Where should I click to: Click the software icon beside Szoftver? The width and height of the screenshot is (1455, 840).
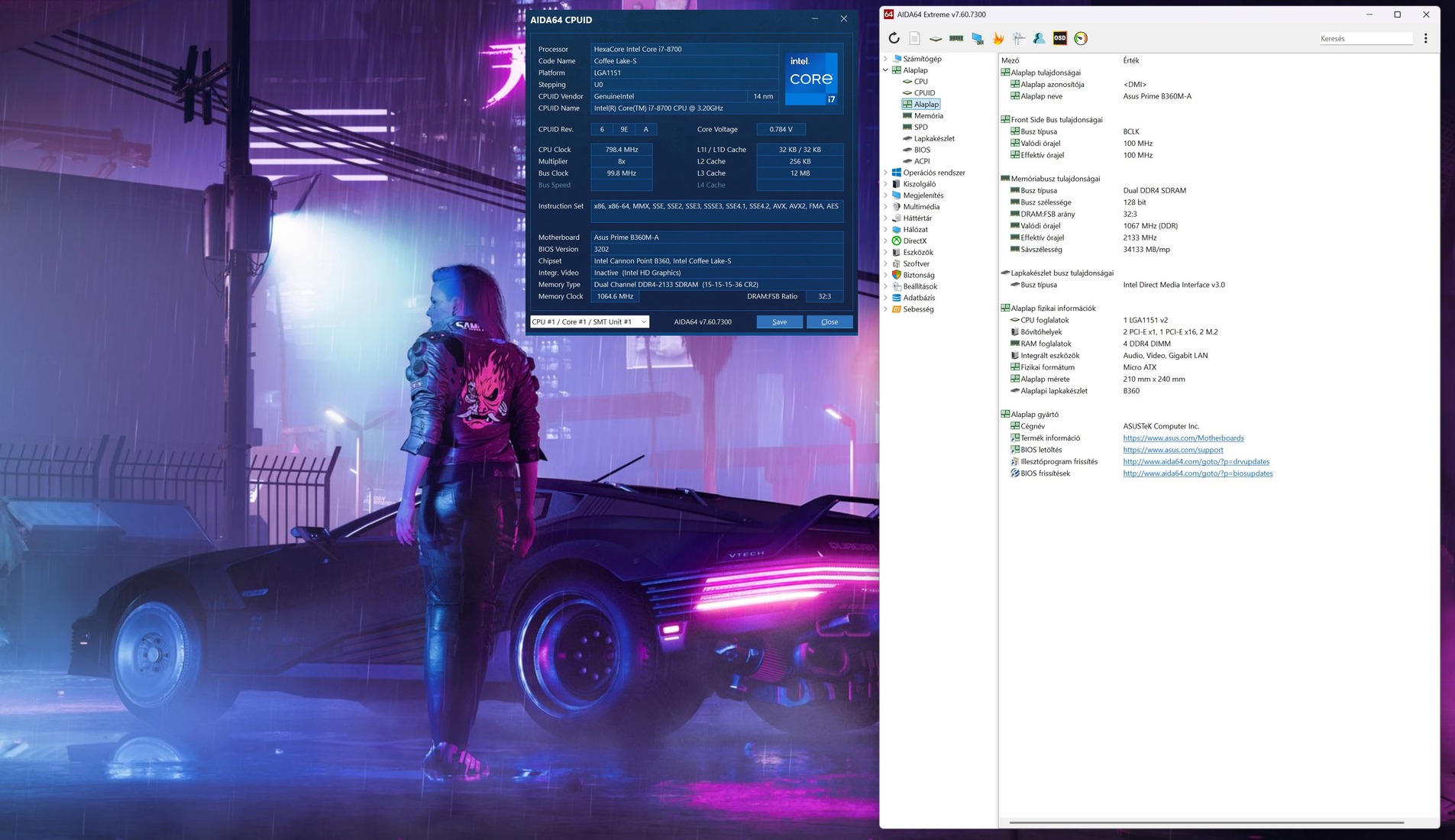pyautogui.click(x=897, y=263)
